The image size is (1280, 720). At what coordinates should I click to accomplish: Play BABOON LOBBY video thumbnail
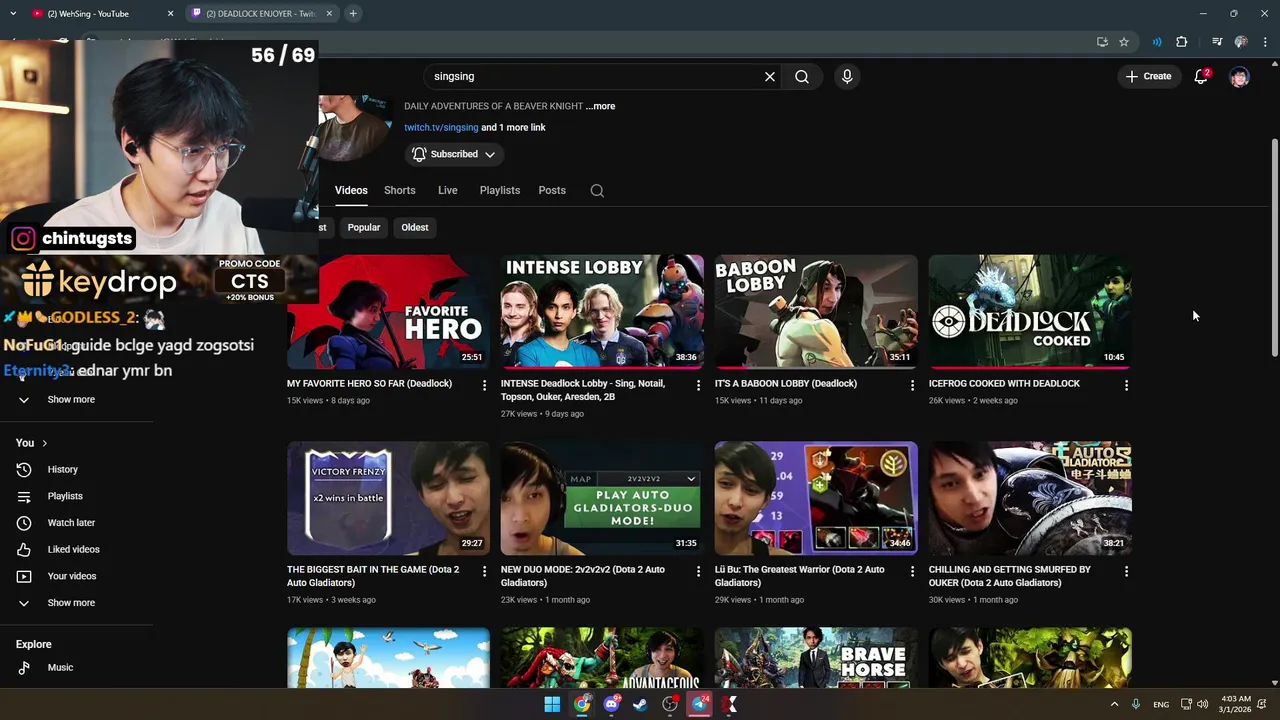(x=816, y=312)
